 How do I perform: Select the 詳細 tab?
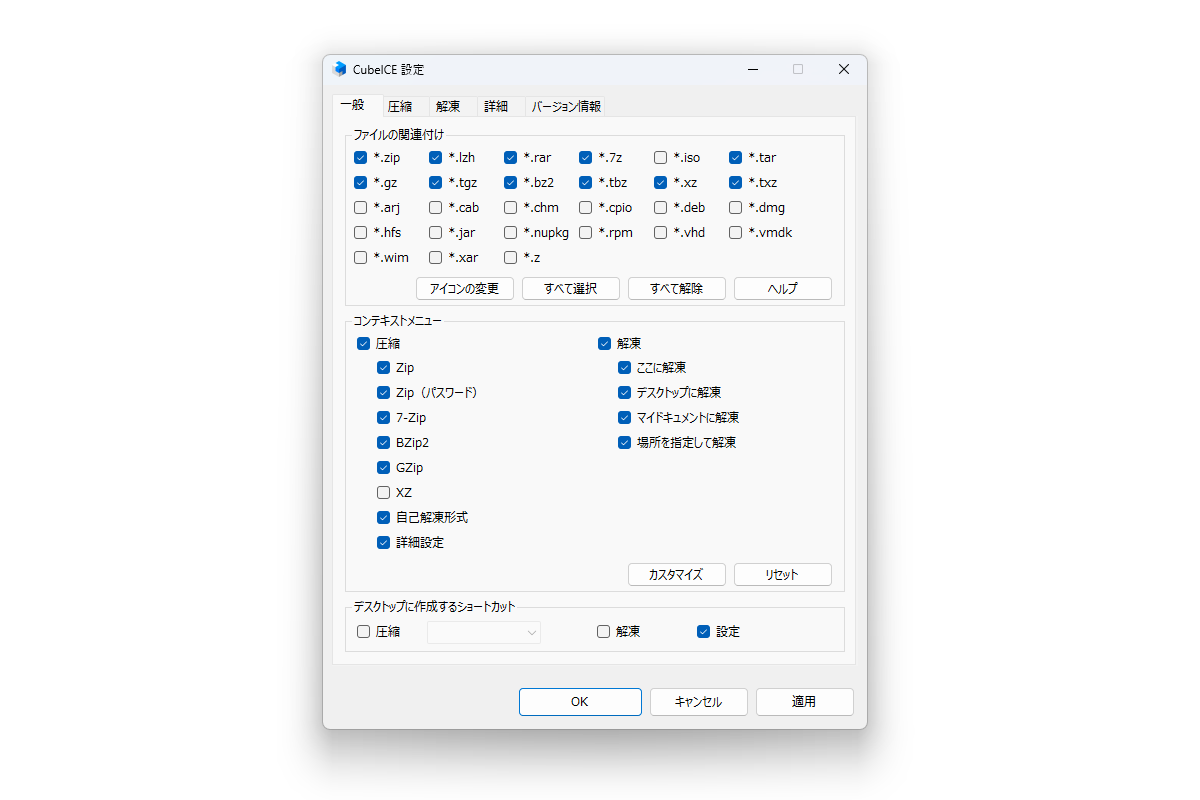tap(496, 106)
